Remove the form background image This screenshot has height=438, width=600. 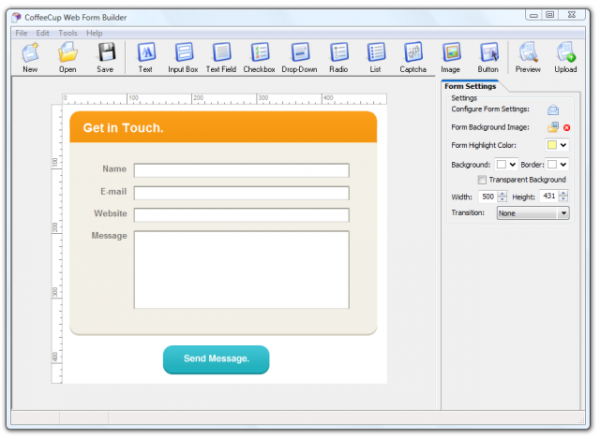566,128
